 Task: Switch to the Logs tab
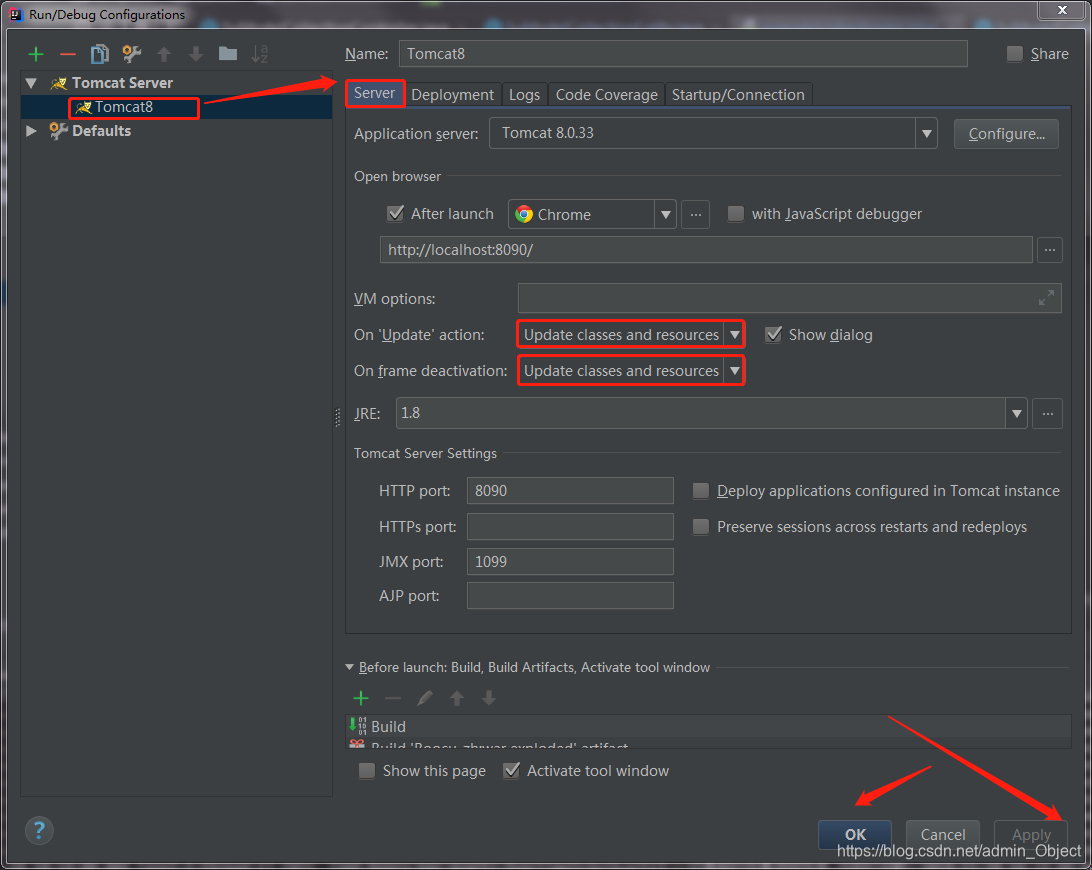(524, 95)
